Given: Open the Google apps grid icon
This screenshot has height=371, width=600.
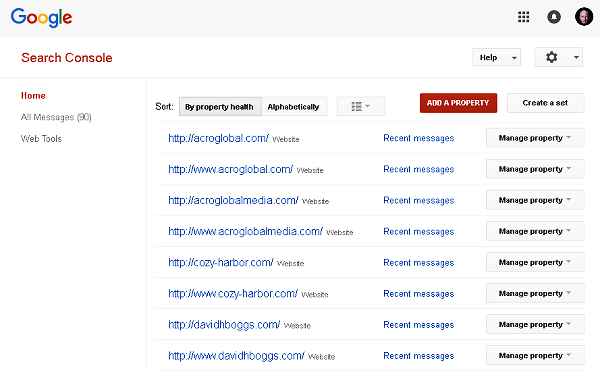Looking at the screenshot, I should [x=523, y=17].
